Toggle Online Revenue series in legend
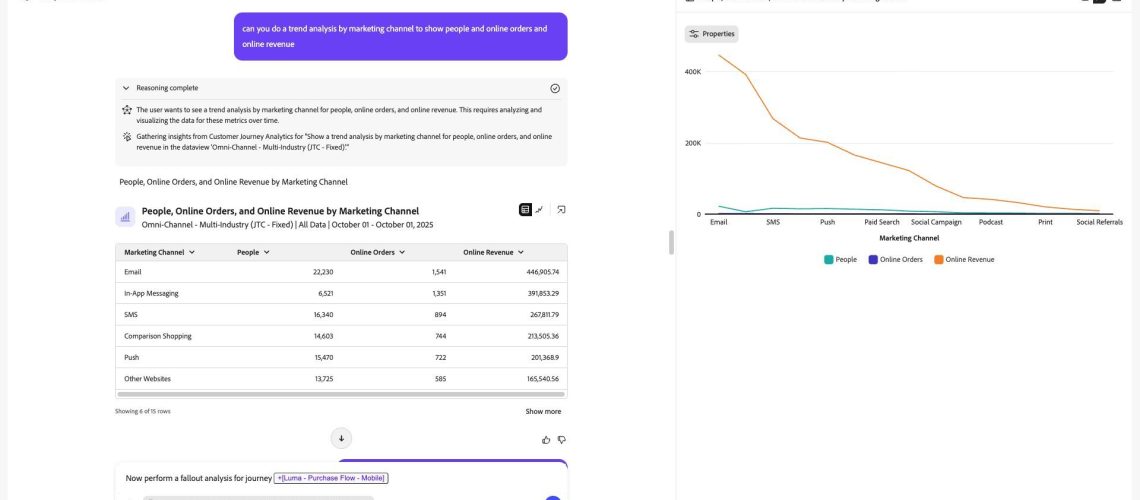Image resolution: width=1140 pixels, height=500 pixels. [x=963, y=259]
